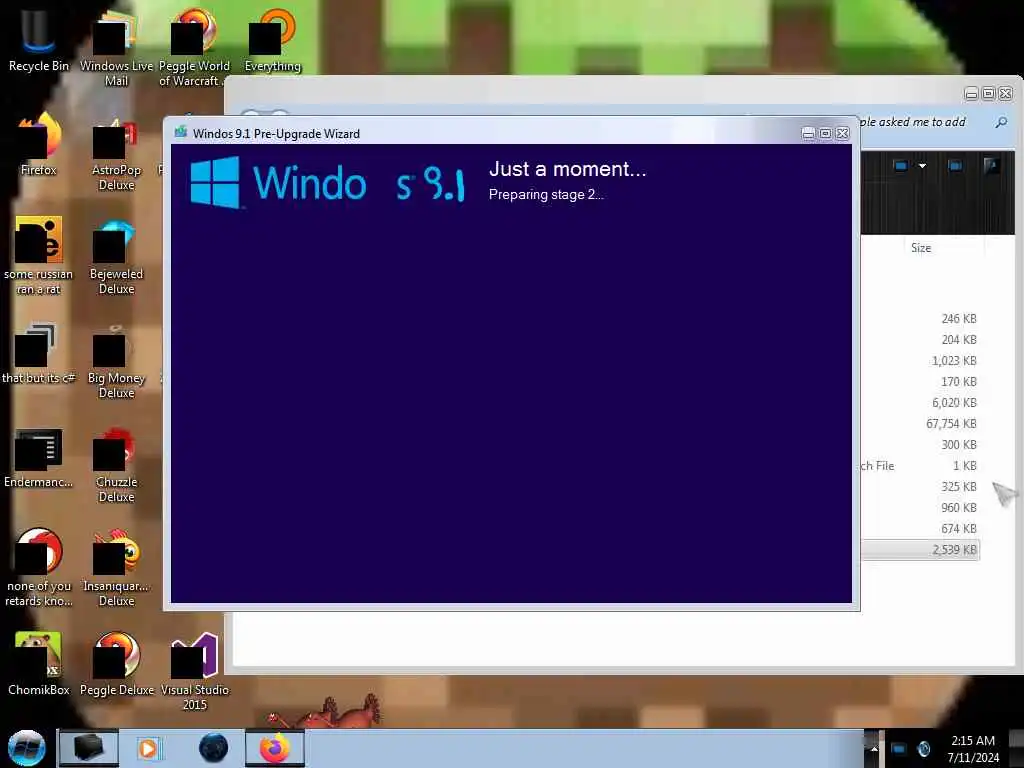
Task: Launch Insaniquarium Deluxe desktop shortcut
Action: pyautogui.click(x=116, y=567)
